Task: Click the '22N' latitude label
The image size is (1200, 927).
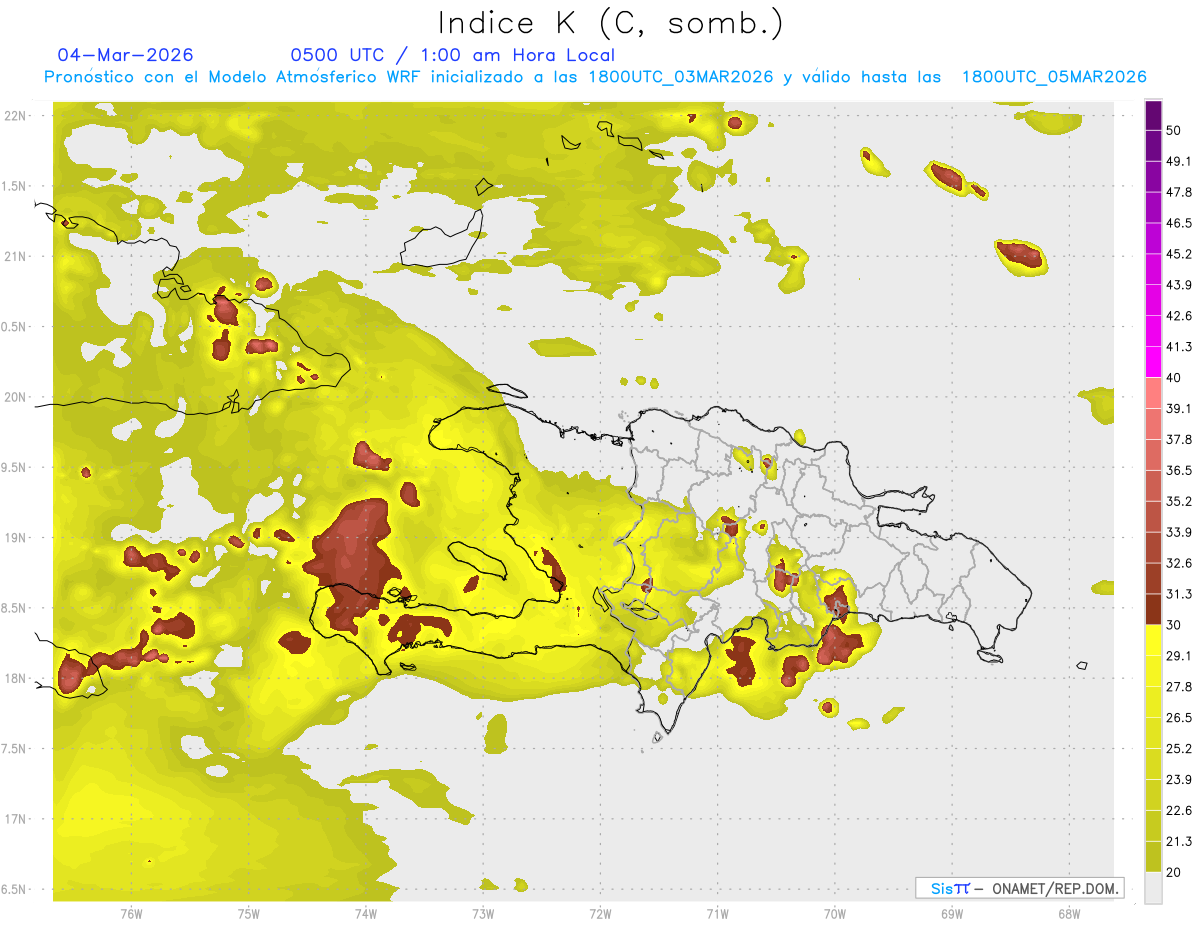Action: coord(15,116)
